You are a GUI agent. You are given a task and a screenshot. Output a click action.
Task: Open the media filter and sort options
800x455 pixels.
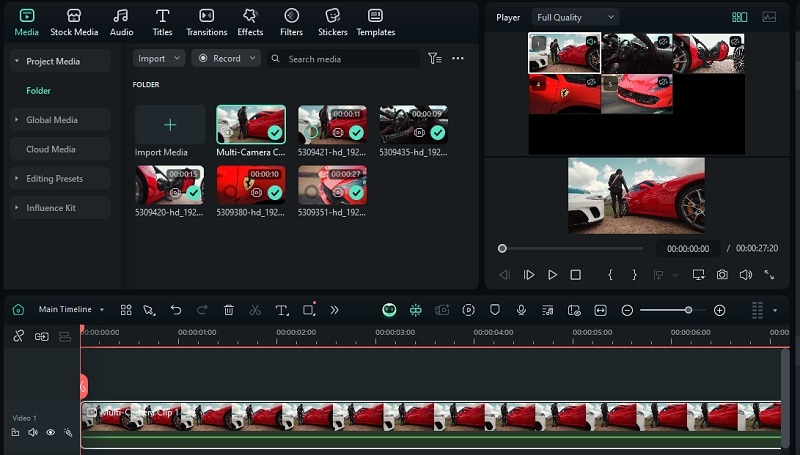[435, 59]
